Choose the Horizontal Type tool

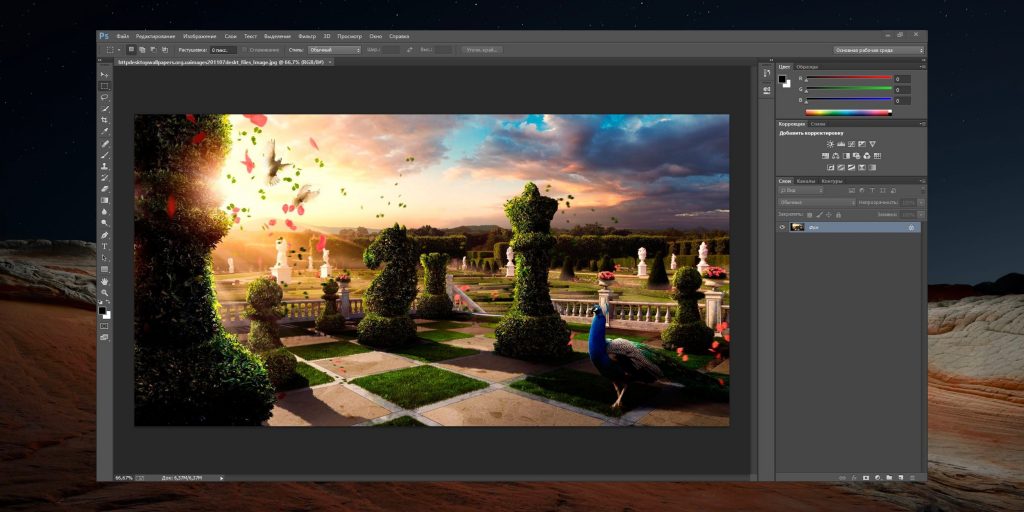[104, 246]
